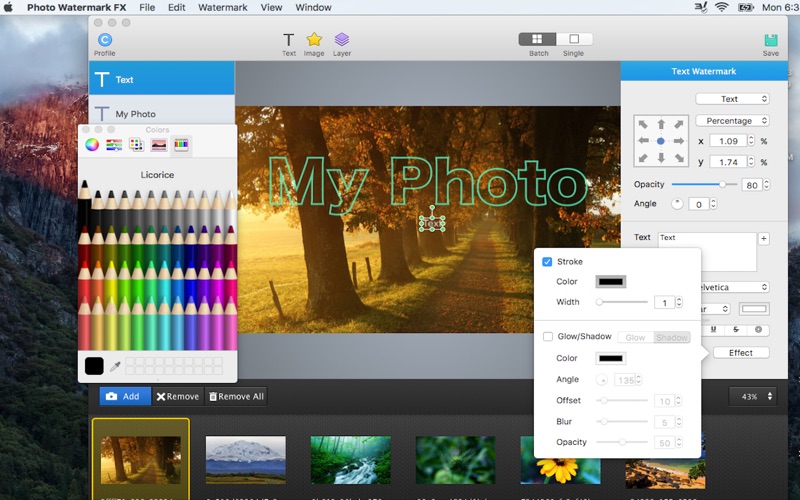Align watermark to bottom-right arrow
Screen dimensions: 800x500
pyautogui.click(x=679, y=158)
